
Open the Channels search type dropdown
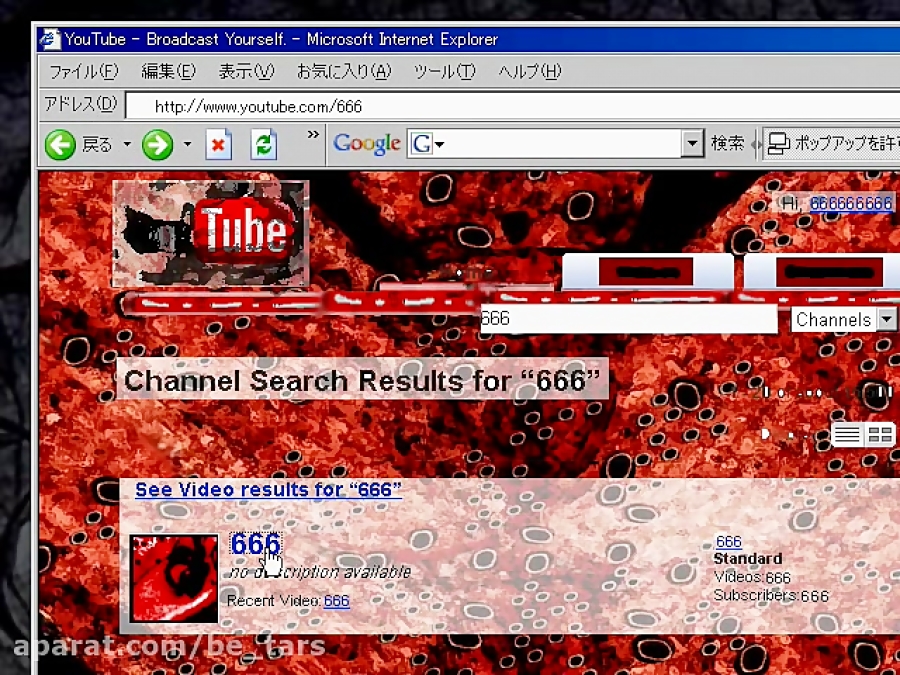coord(886,320)
